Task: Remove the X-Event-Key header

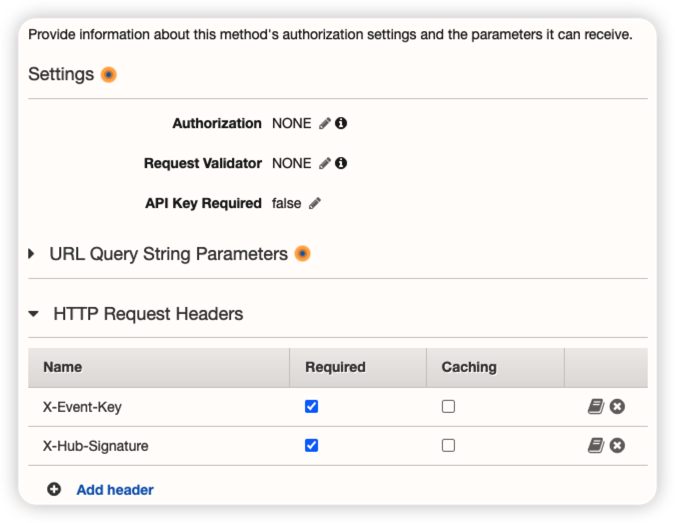Action: pos(618,406)
